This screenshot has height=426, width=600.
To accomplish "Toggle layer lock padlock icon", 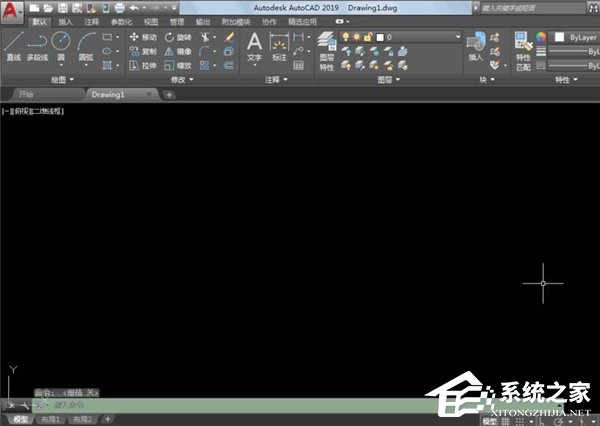I will (x=368, y=37).
